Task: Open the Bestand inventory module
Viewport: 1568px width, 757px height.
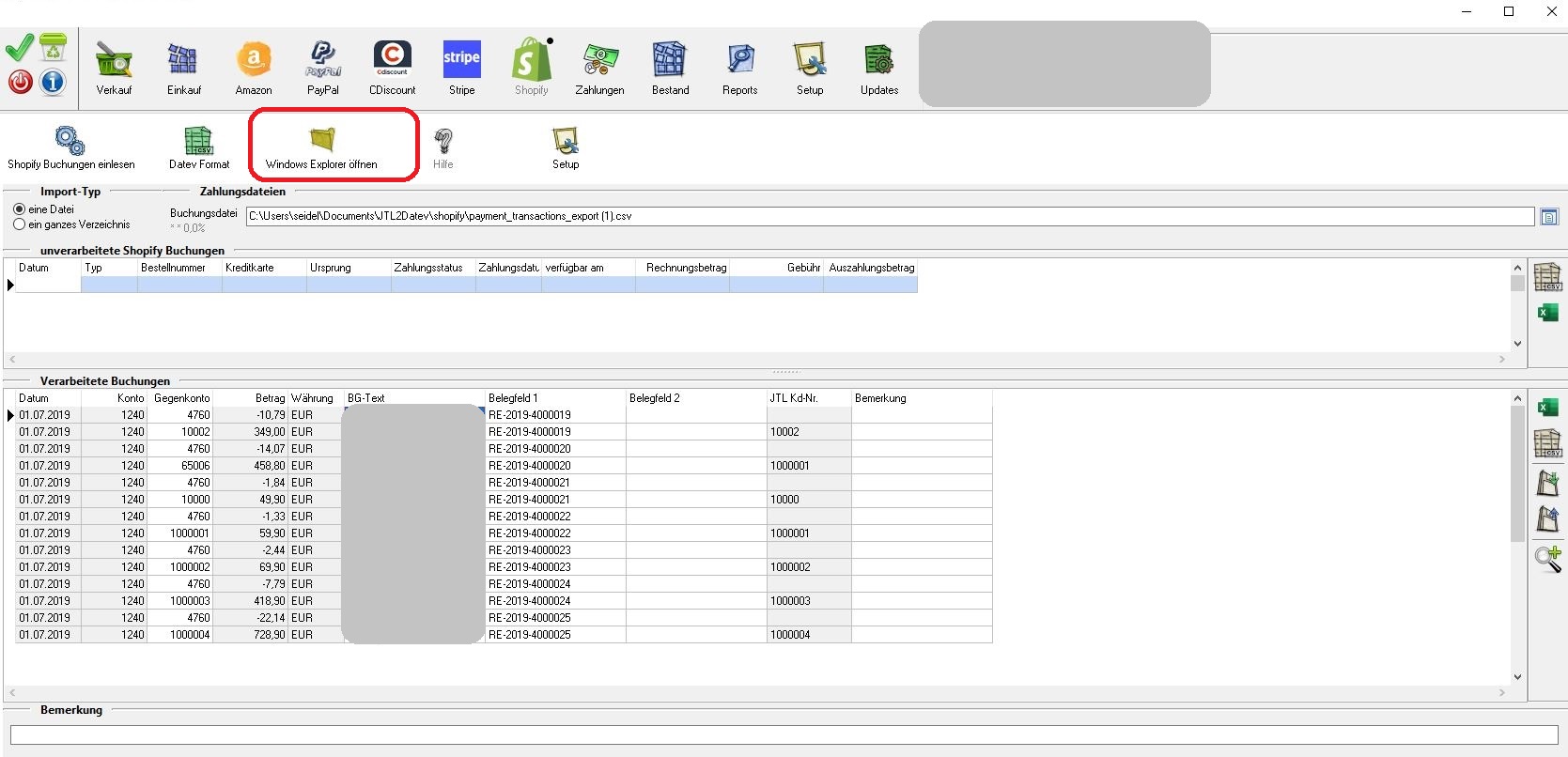Action: pos(670,68)
